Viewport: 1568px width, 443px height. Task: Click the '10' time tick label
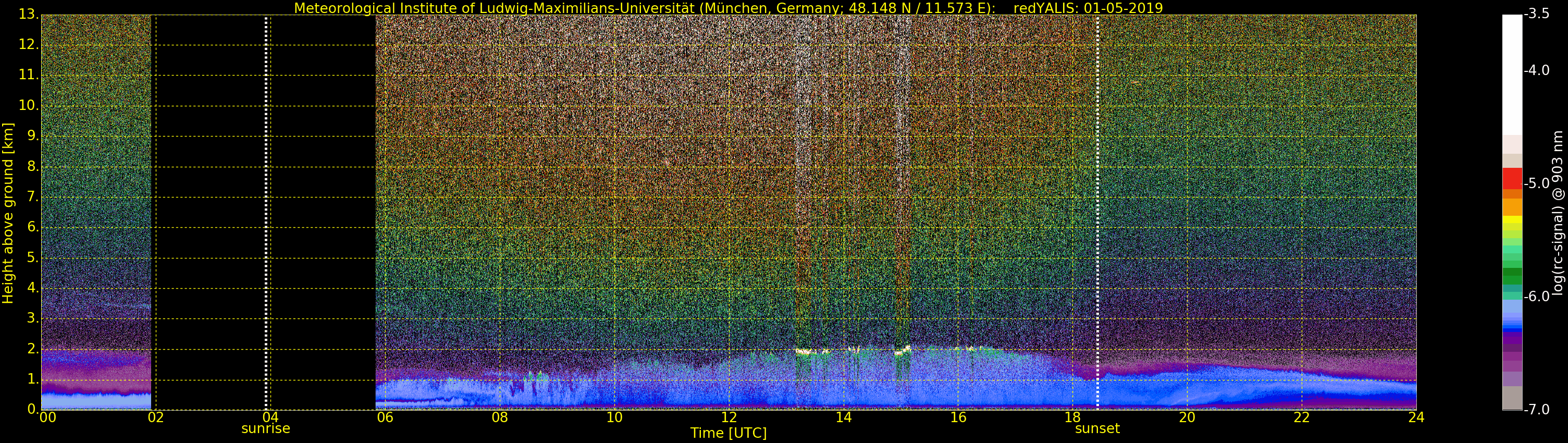pyautogui.click(x=614, y=417)
